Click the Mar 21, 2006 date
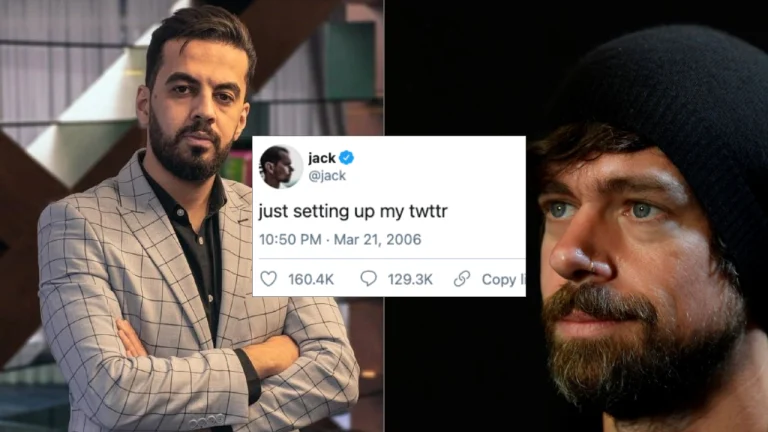 pyautogui.click(x=377, y=240)
